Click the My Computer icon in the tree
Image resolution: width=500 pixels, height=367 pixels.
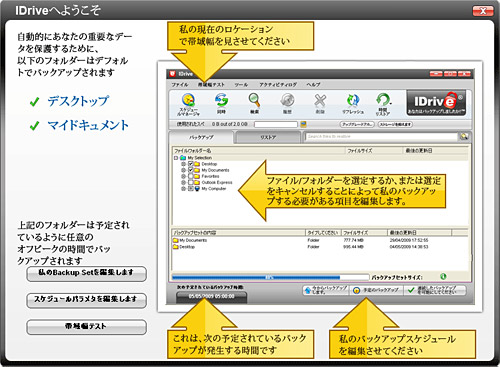[197, 189]
